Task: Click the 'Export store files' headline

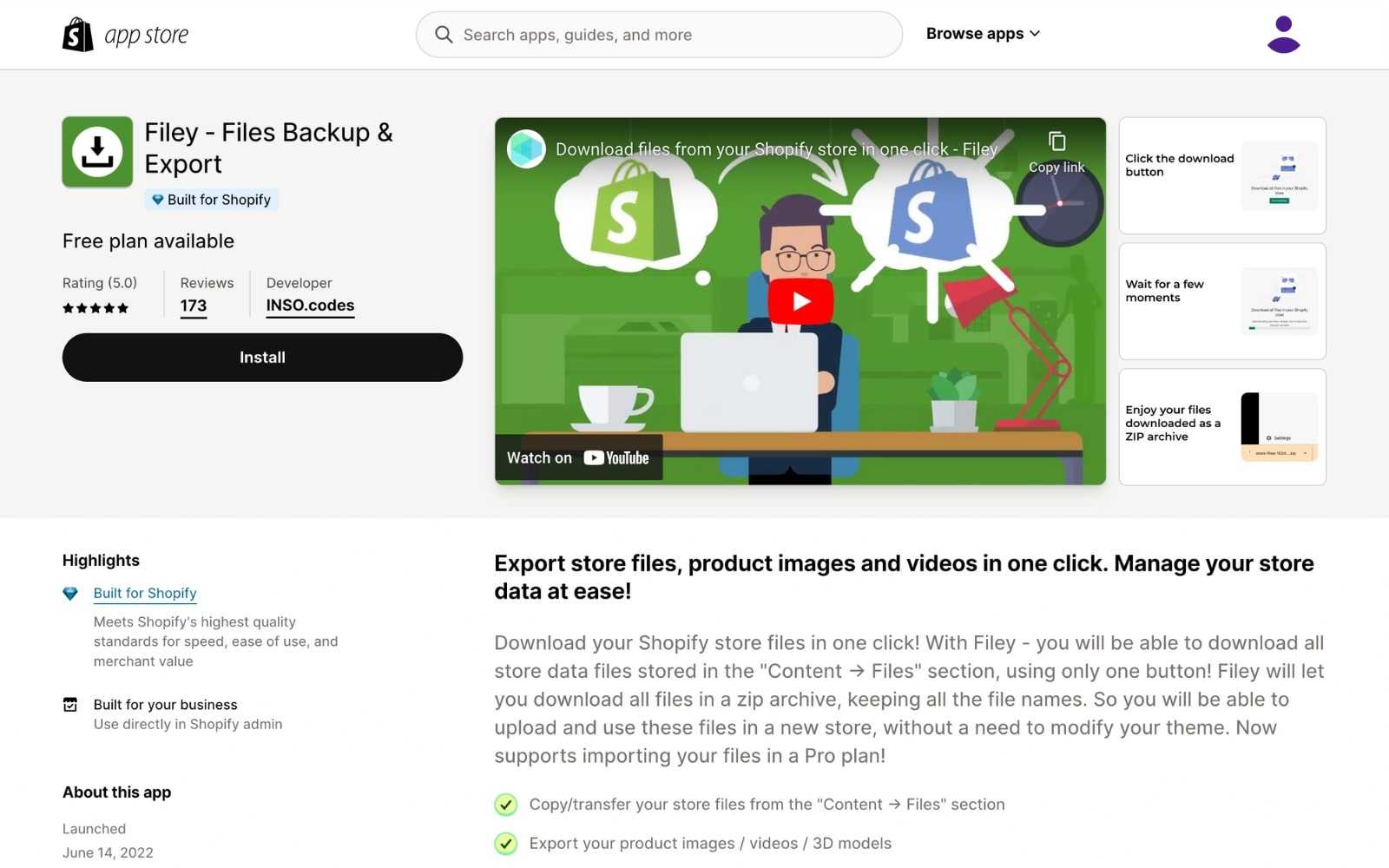Action: [x=904, y=577]
